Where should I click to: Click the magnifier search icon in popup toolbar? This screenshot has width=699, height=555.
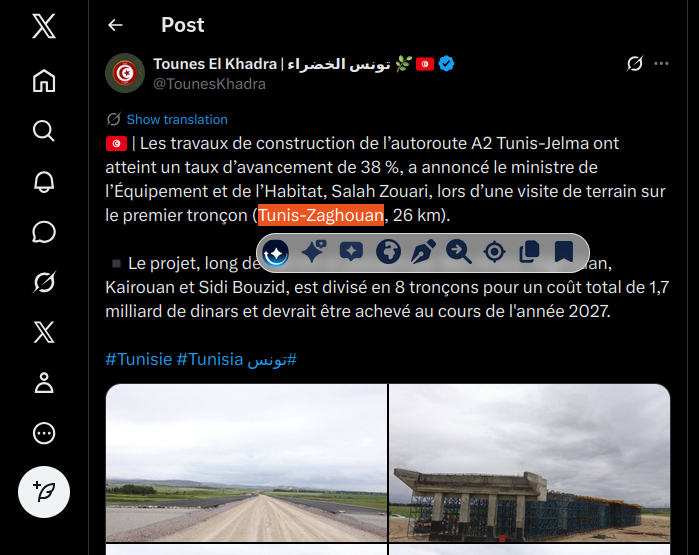pos(459,252)
